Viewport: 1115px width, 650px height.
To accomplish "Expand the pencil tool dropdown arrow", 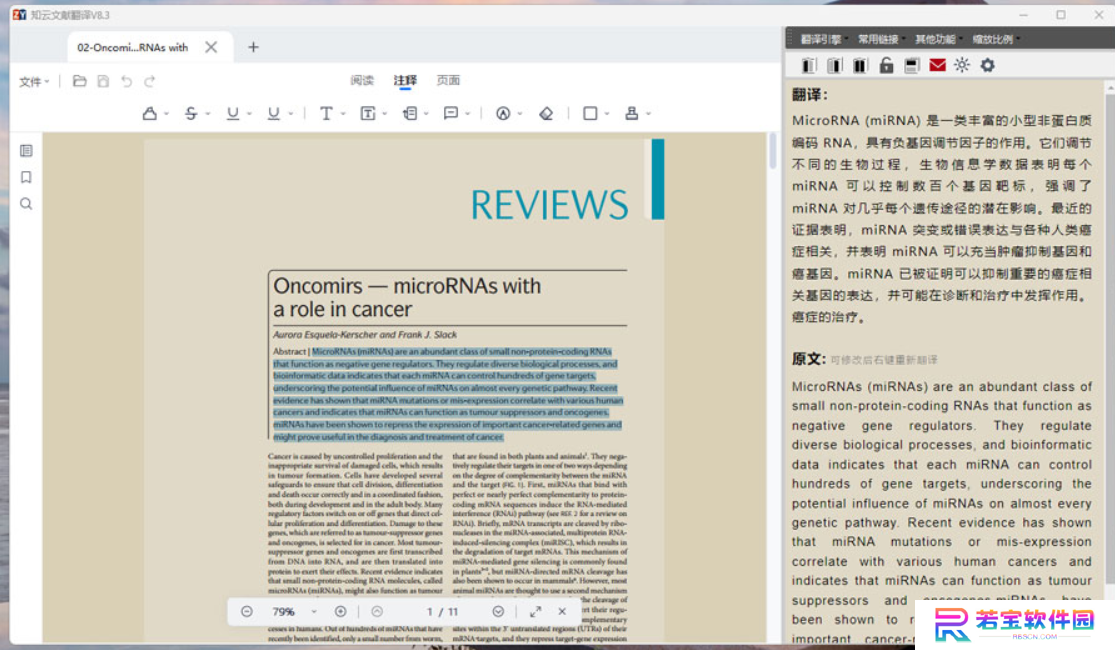I will (520, 114).
